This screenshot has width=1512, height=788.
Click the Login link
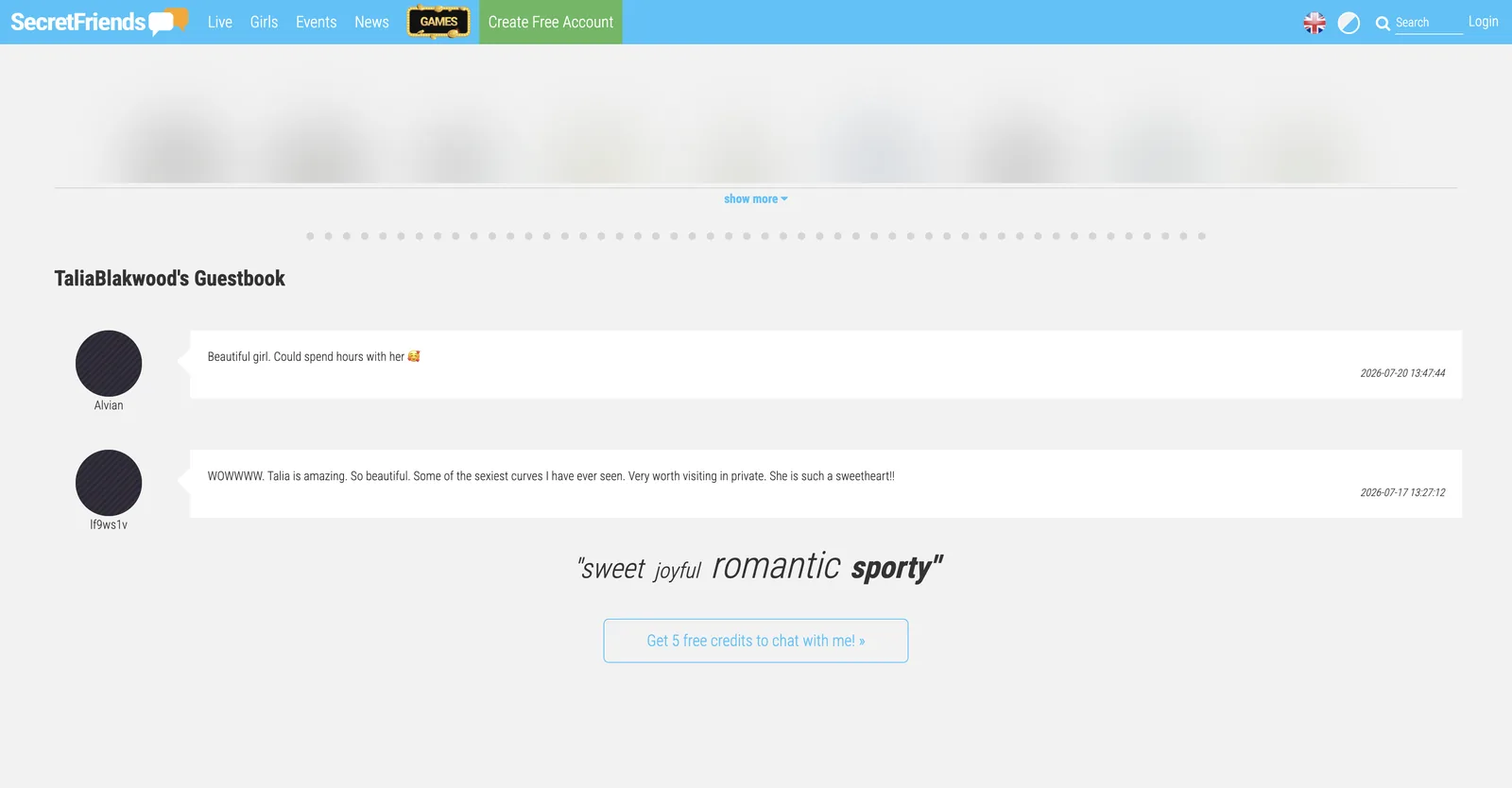(1483, 22)
